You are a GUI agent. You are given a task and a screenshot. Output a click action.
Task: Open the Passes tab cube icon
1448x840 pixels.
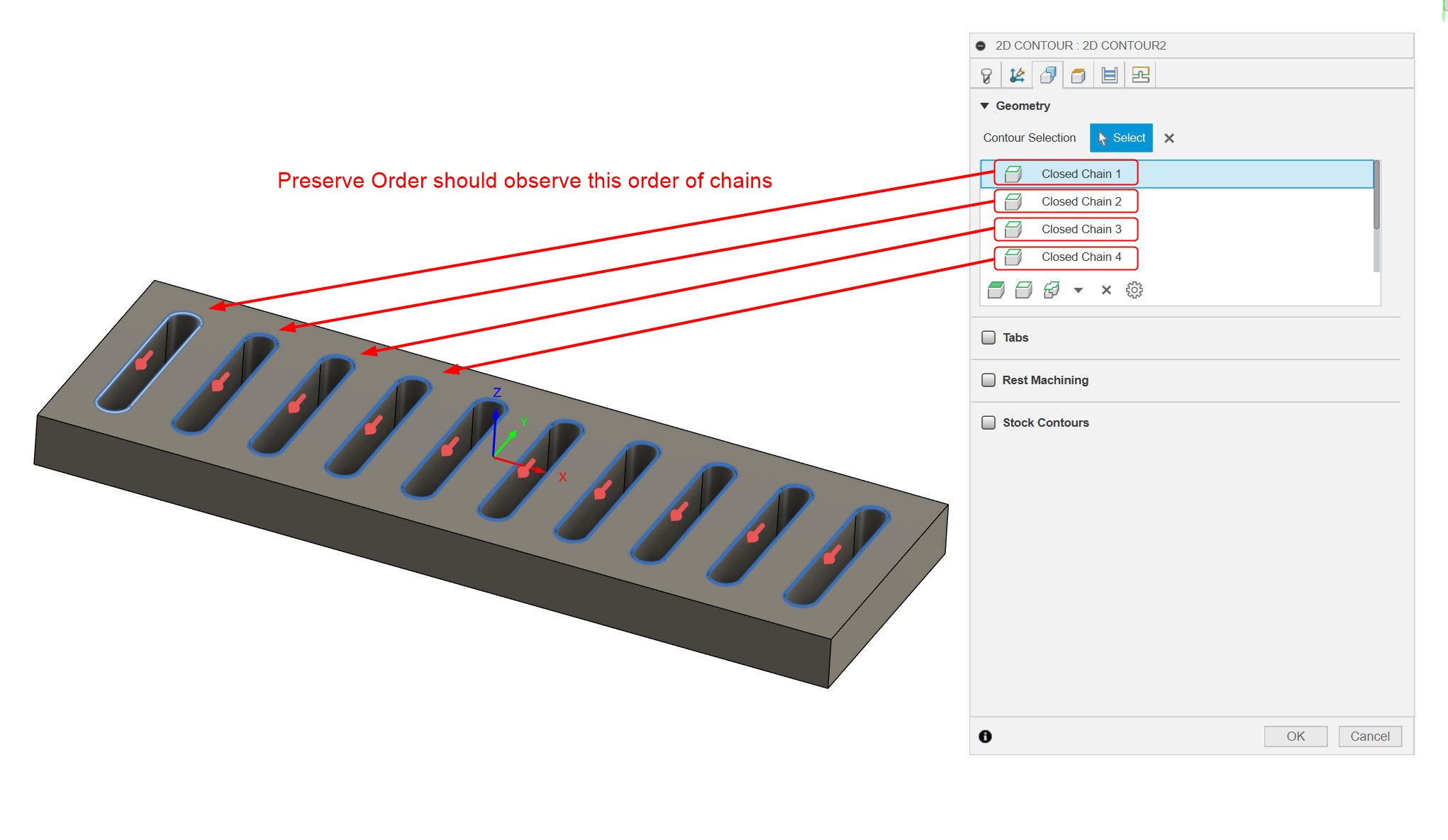1079,75
